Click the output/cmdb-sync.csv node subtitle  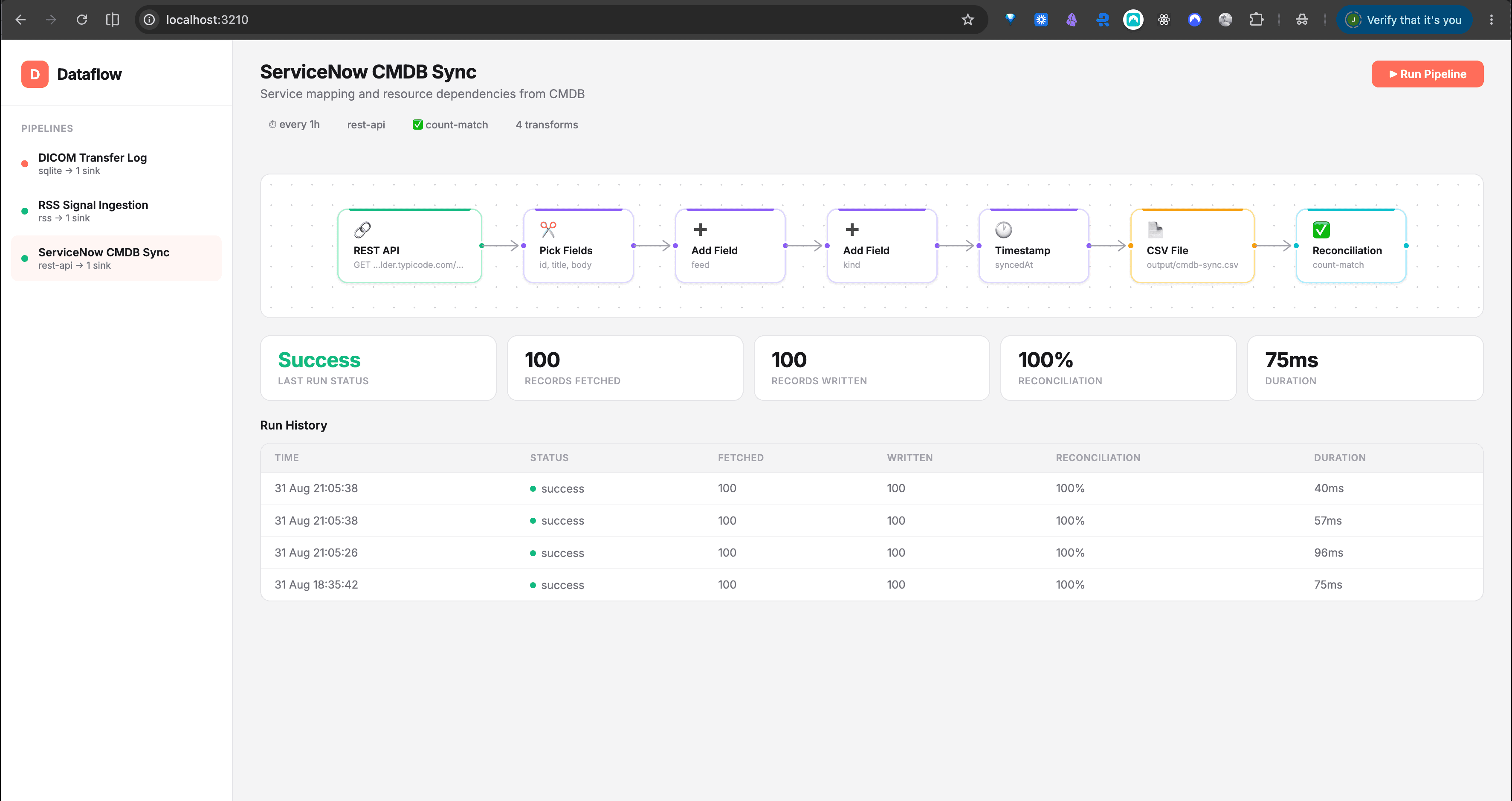click(1192, 265)
